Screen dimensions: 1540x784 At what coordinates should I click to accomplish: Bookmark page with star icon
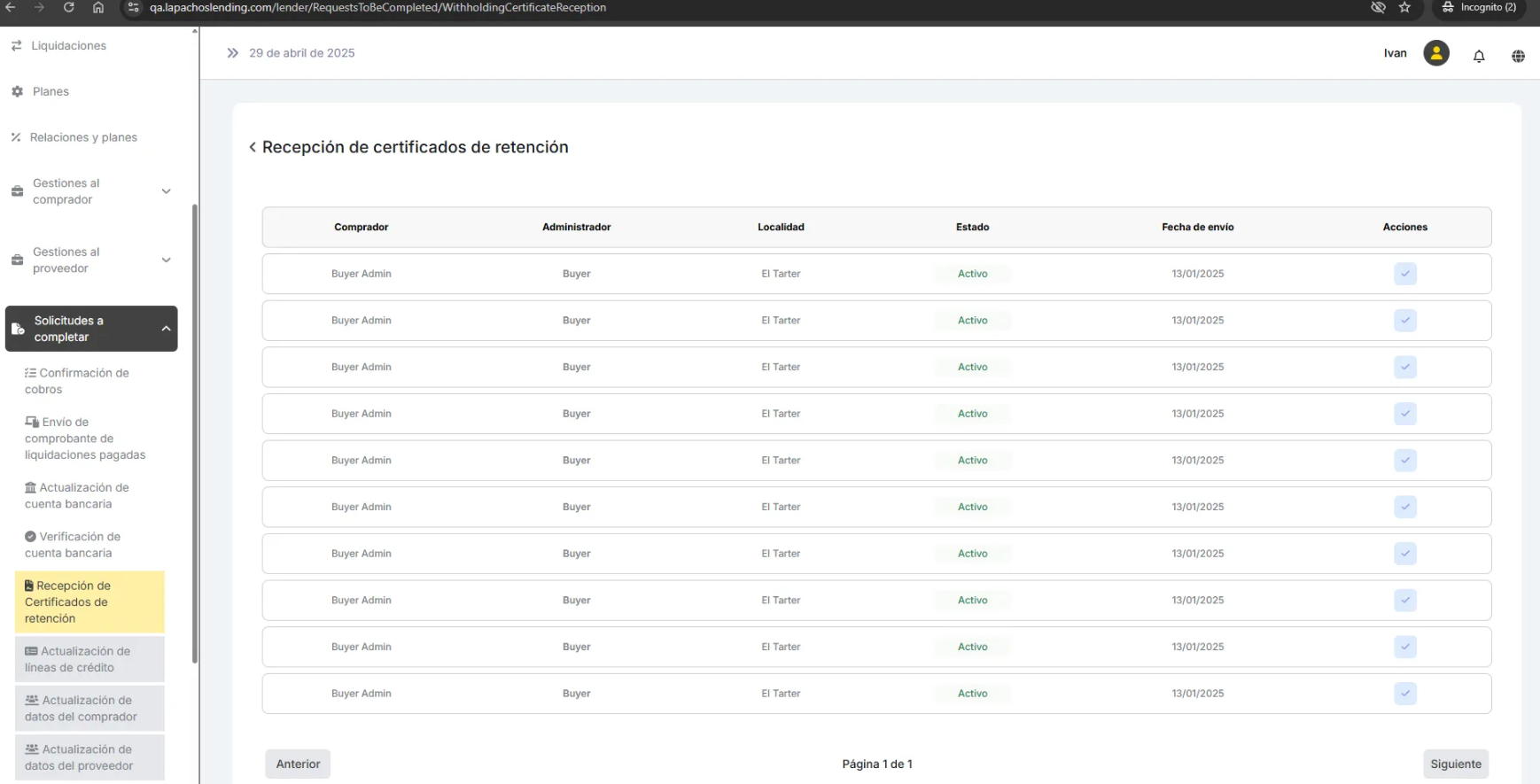click(1404, 7)
